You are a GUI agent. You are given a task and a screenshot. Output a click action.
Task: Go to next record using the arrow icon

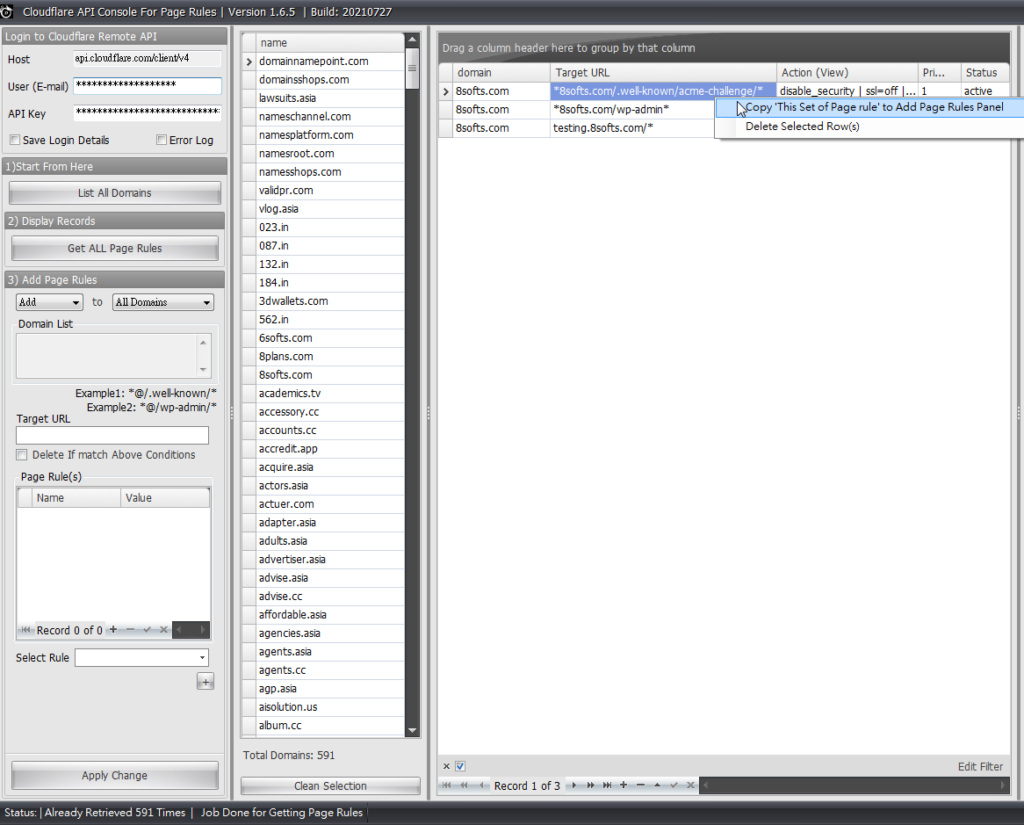click(x=574, y=786)
